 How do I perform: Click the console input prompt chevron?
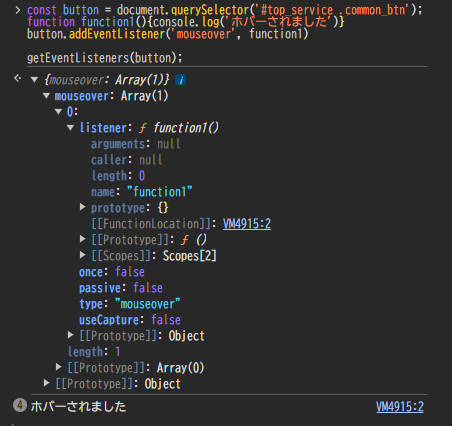[18, 10]
